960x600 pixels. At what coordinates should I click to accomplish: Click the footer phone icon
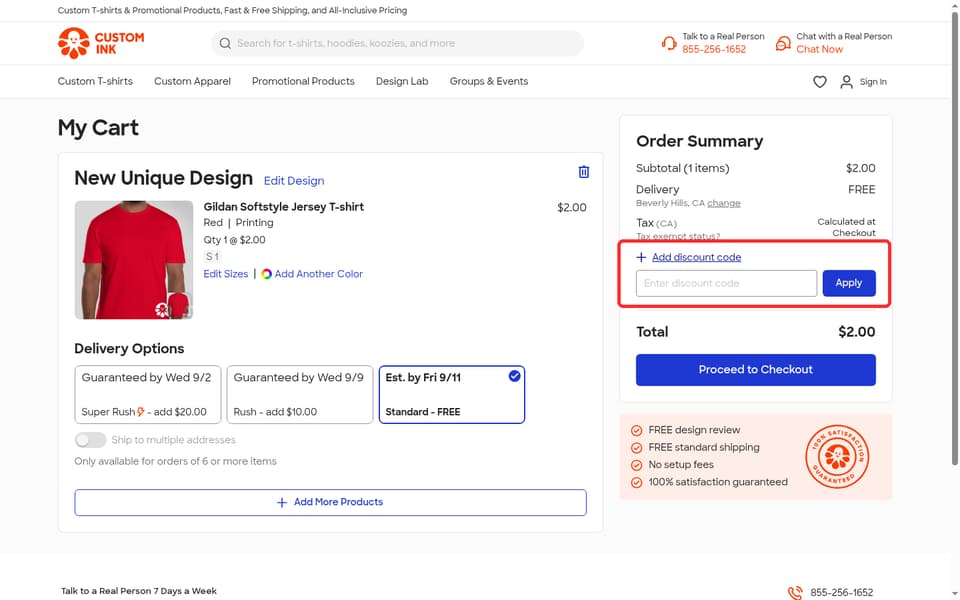pos(795,592)
